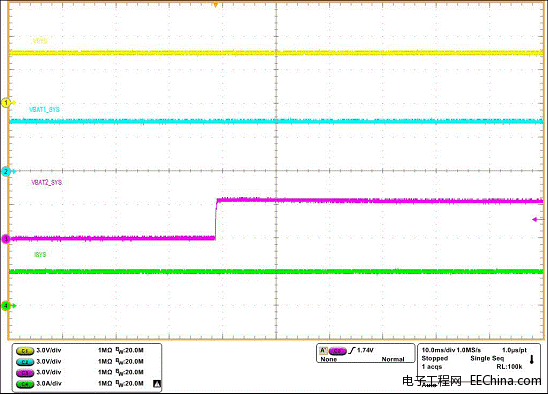
Task: Click the yellow channel 1 ground marker
Action: coord(7,103)
